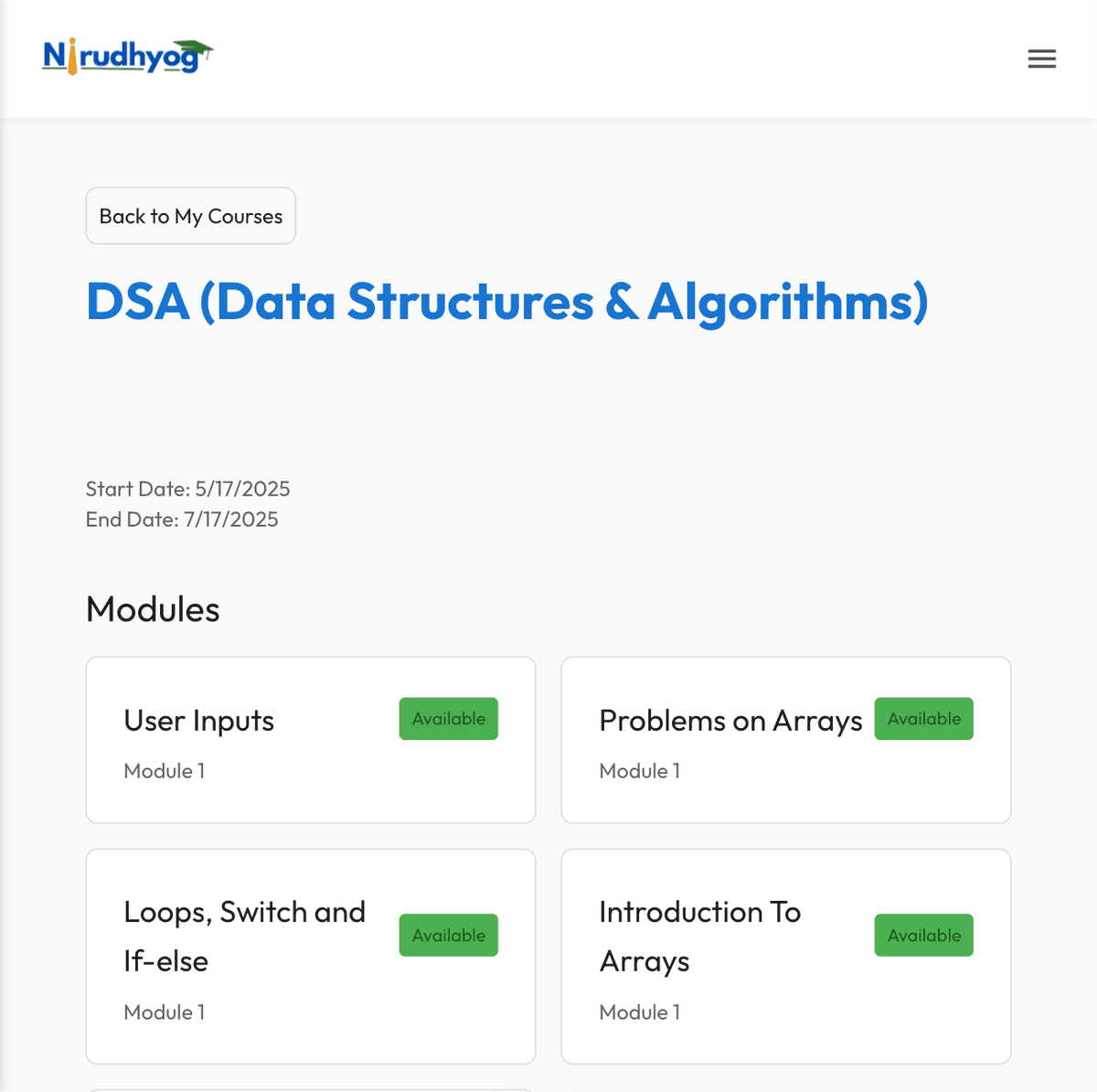
Task: Go back to My Courses
Action: [190, 217]
